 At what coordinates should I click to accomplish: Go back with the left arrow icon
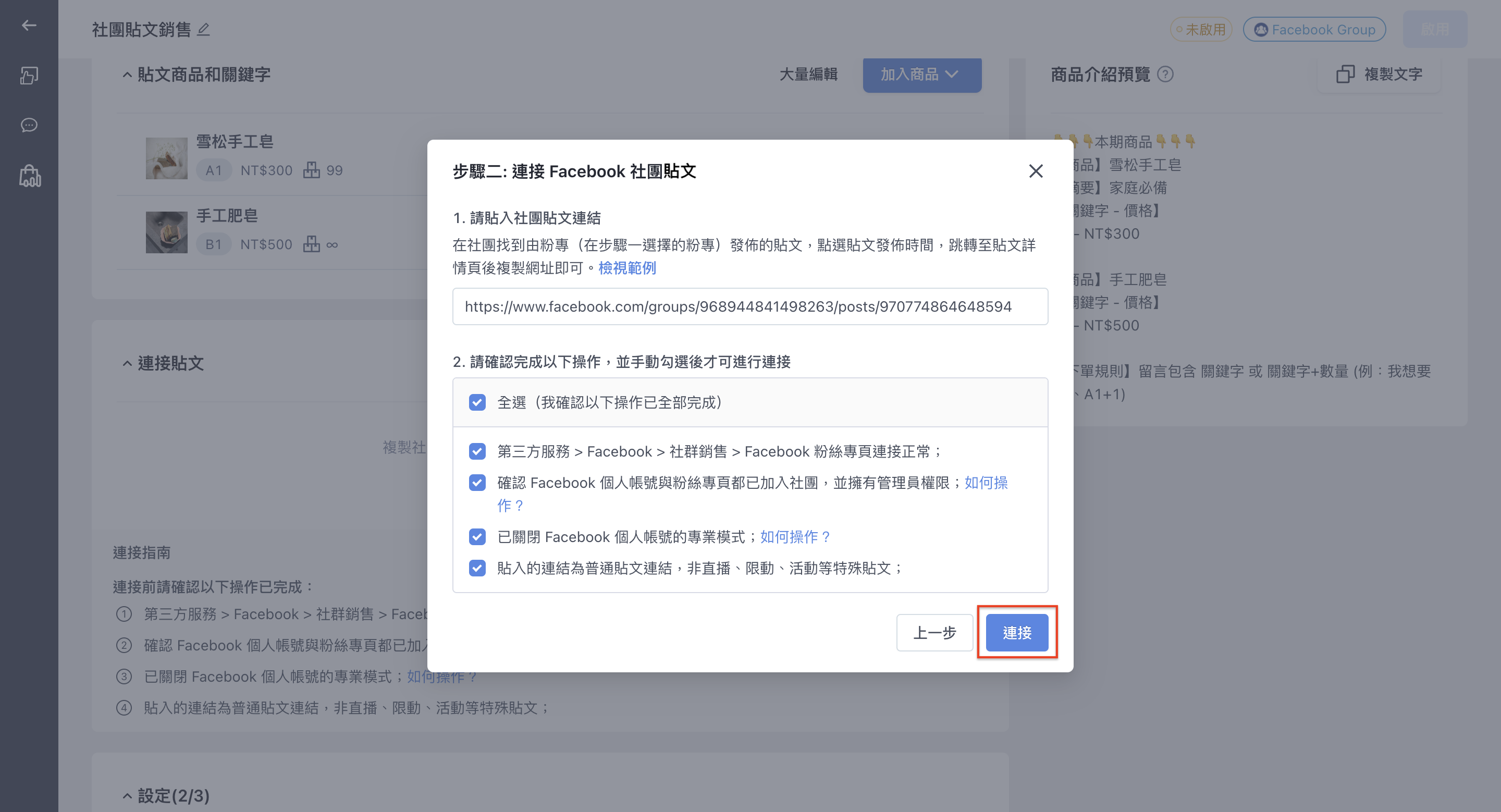coord(29,25)
